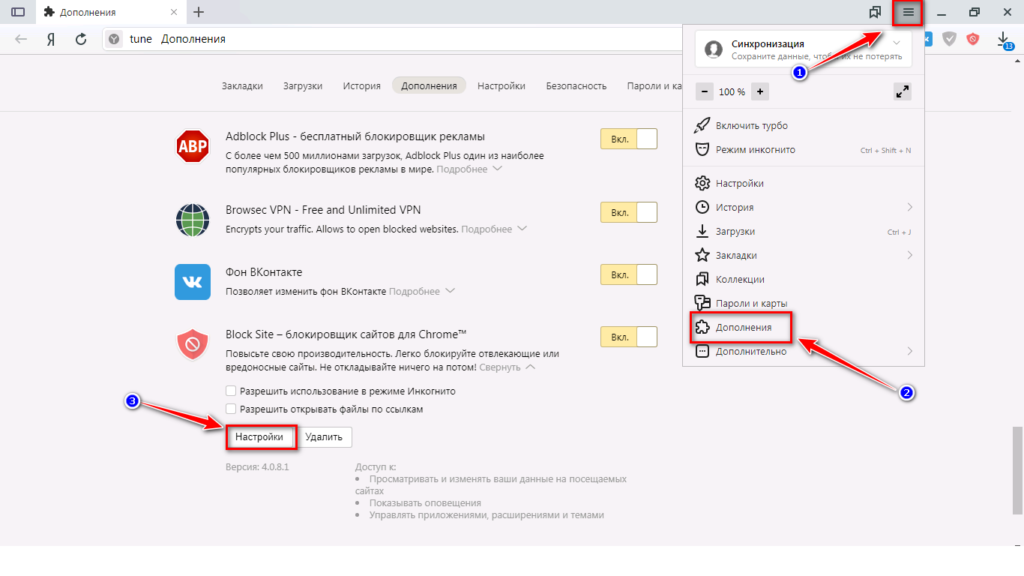This screenshot has width=1024, height=576.
Task: Open downloads arrow icon in toolbar
Action: pos(1004,40)
